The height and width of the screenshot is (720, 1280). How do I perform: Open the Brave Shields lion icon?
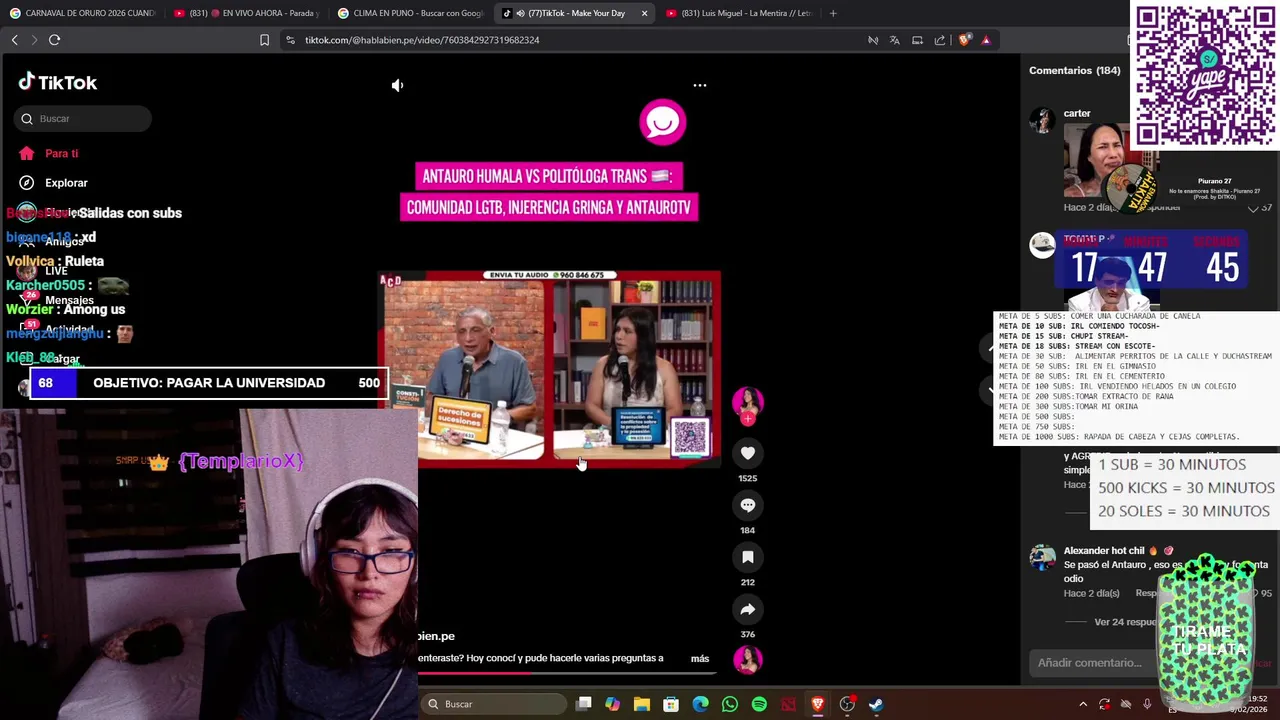pyautogui.click(x=964, y=40)
